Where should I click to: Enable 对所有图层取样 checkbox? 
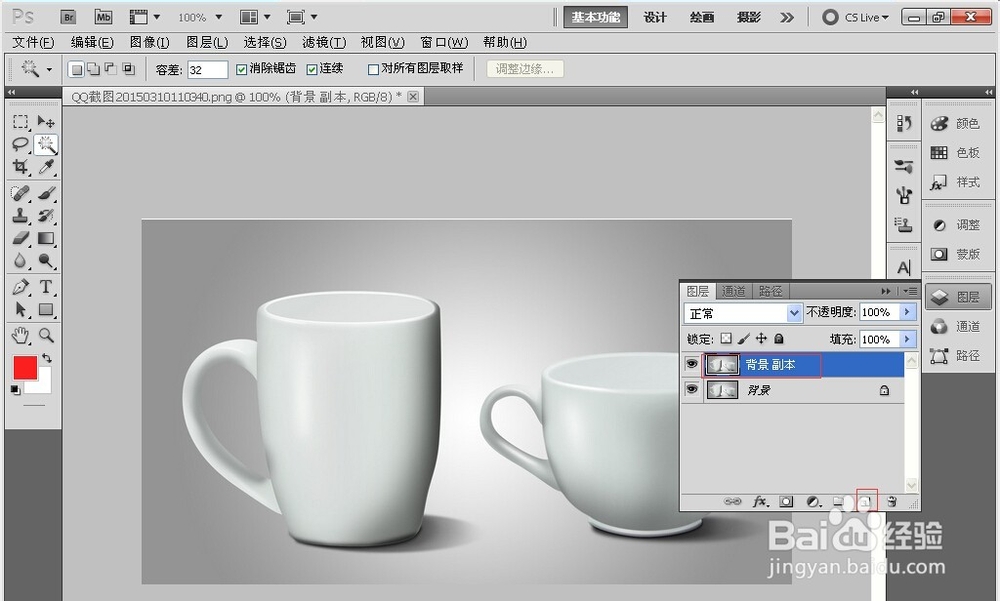(x=373, y=70)
